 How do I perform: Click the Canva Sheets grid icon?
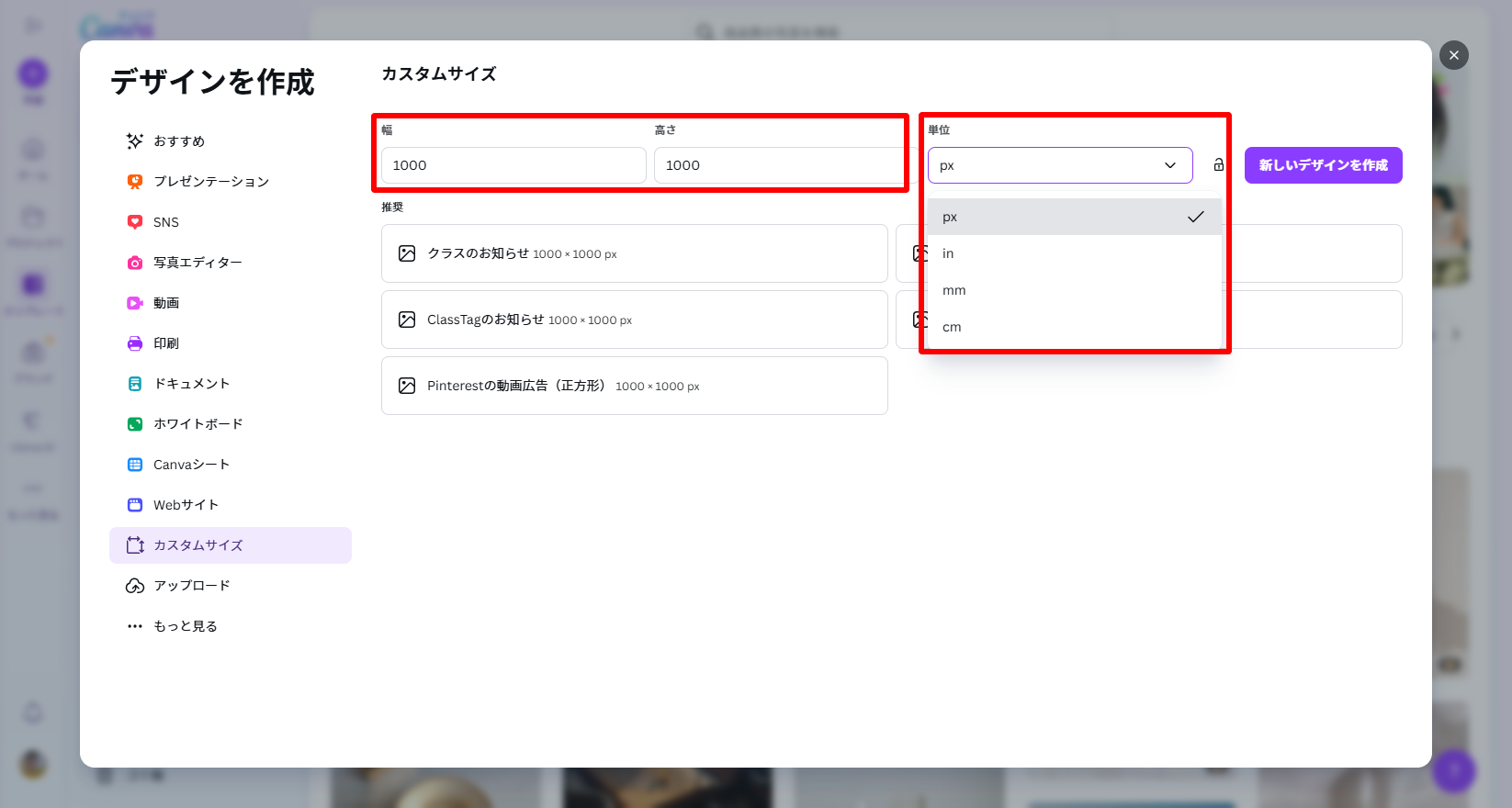click(x=135, y=465)
